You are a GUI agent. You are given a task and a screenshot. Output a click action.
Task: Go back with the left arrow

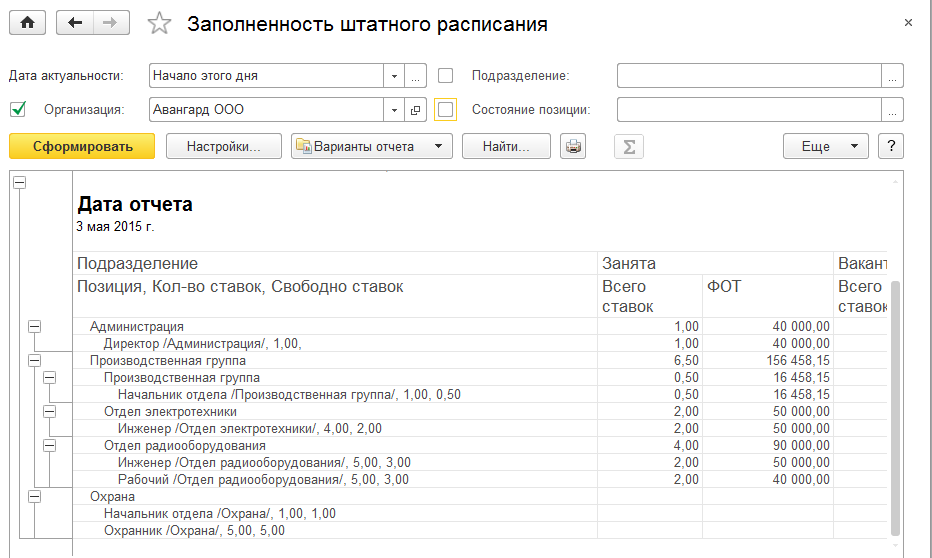(x=75, y=24)
